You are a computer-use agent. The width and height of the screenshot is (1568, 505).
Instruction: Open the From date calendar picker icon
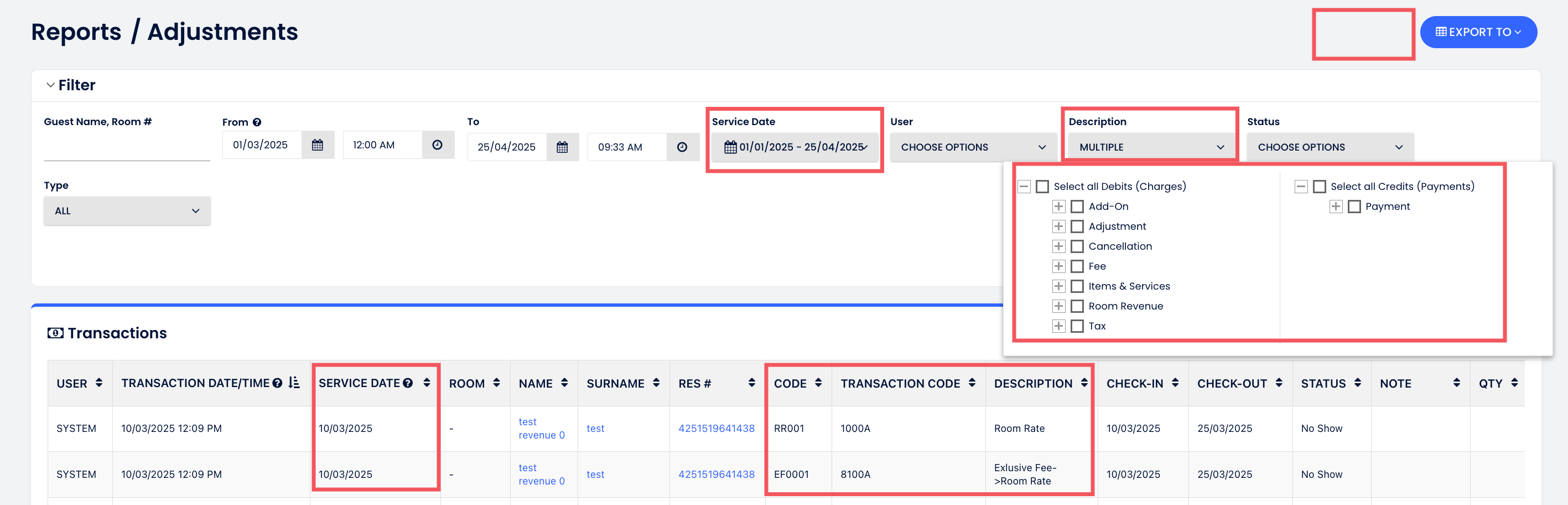click(317, 145)
